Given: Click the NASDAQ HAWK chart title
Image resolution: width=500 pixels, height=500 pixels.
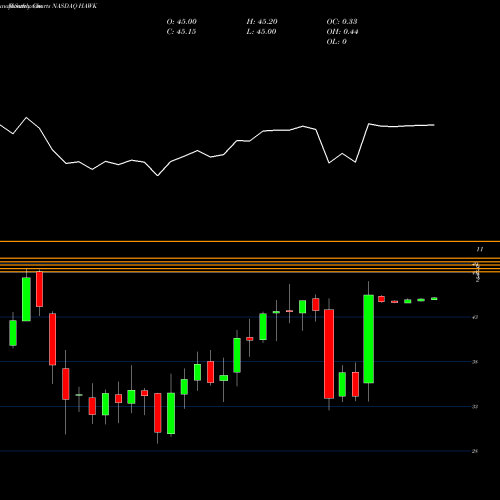Looking at the screenshot, I should pyautogui.click(x=74, y=6).
